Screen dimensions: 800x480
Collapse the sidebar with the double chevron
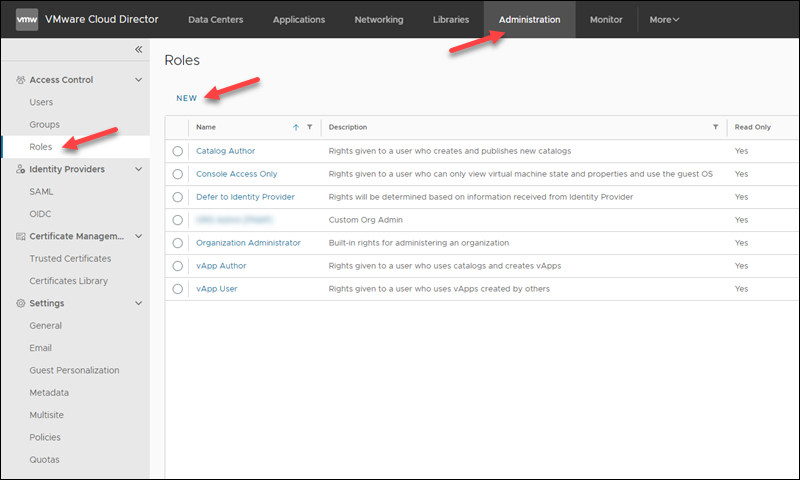[x=138, y=49]
